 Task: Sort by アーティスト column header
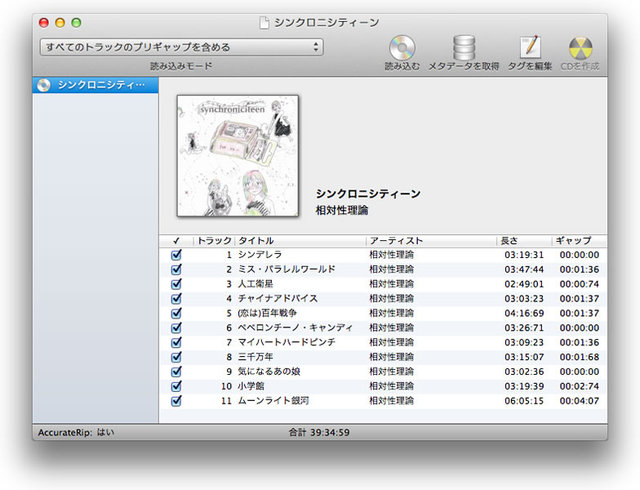pyautogui.click(x=431, y=241)
